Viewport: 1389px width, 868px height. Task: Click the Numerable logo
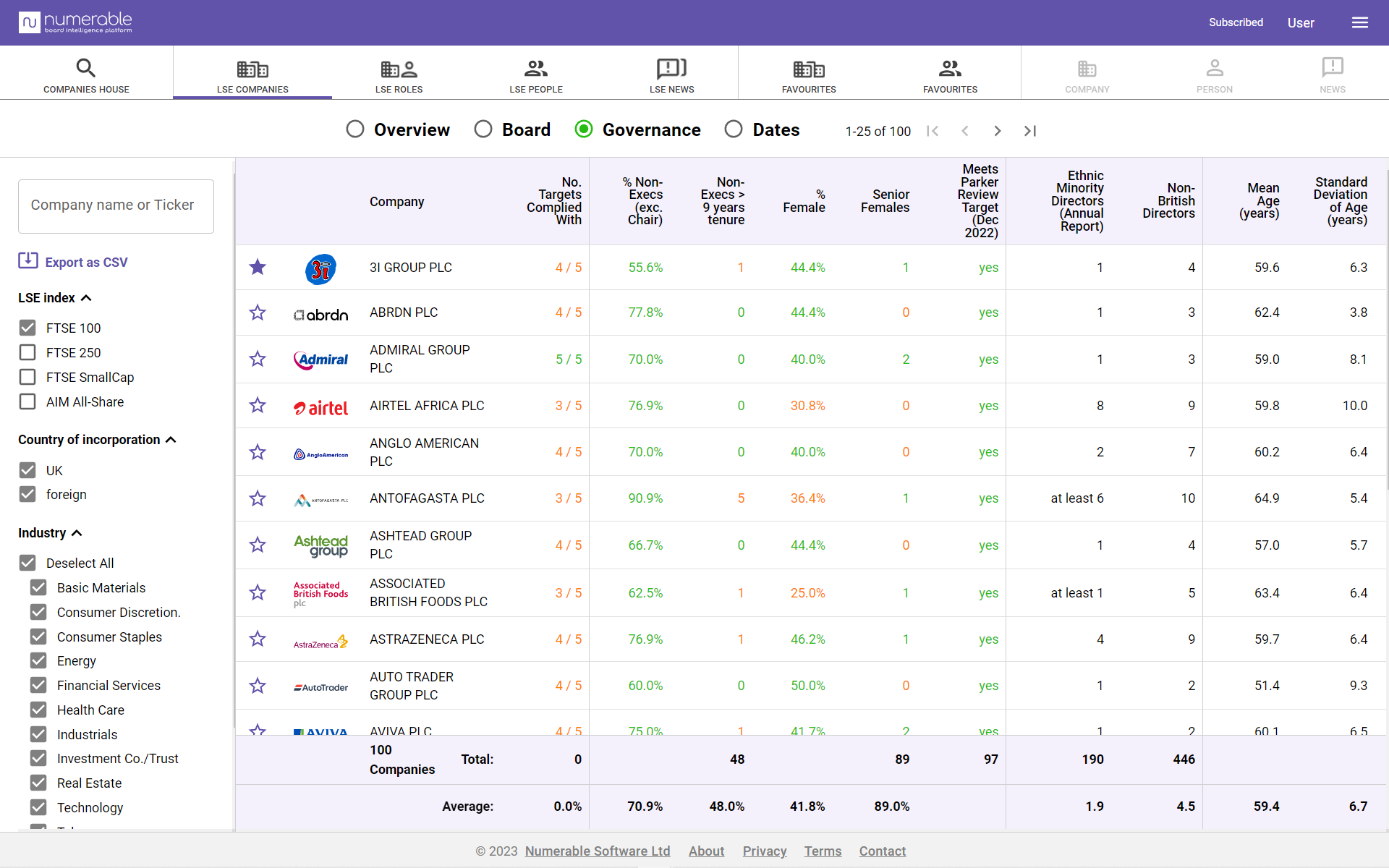point(75,22)
